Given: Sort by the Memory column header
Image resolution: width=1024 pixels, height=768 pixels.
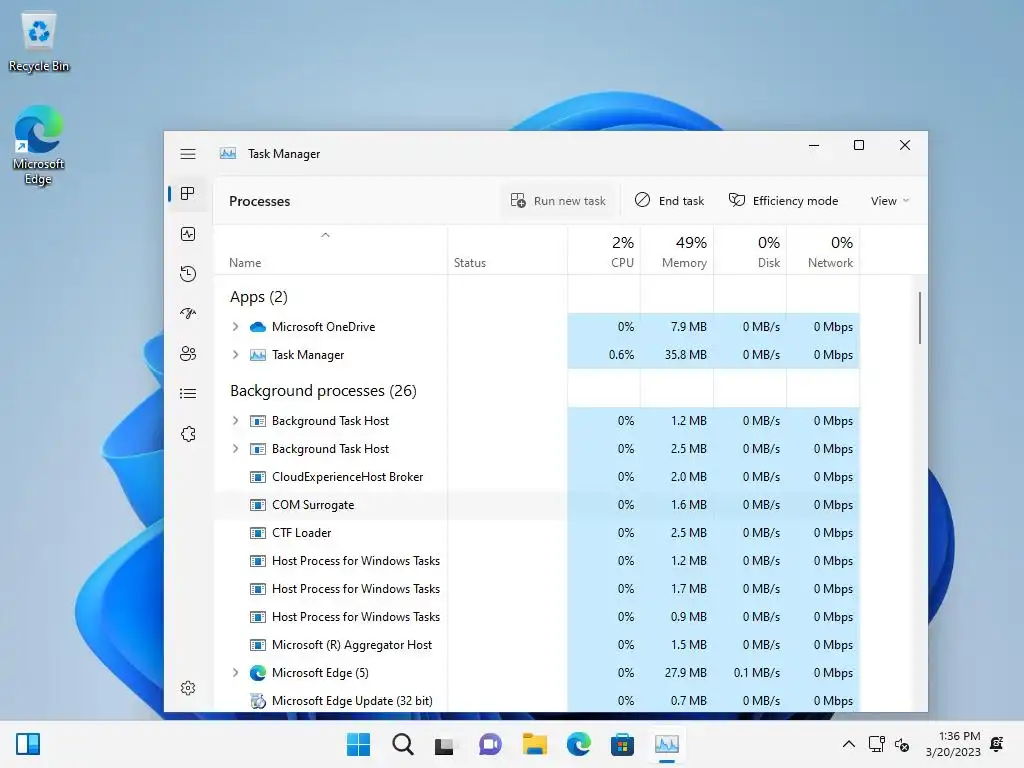Looking at the screenshot, I should [677, 251].
